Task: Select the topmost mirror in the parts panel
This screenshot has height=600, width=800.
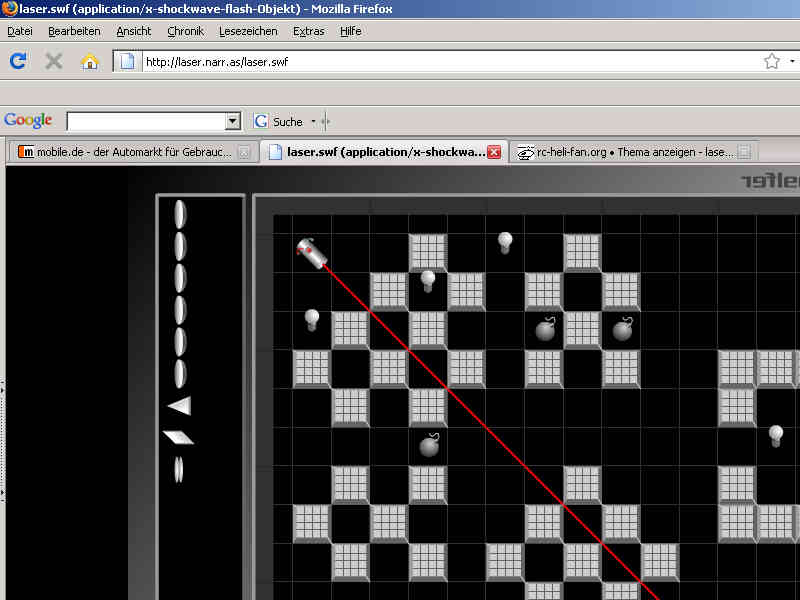Action: pos(180,215)
